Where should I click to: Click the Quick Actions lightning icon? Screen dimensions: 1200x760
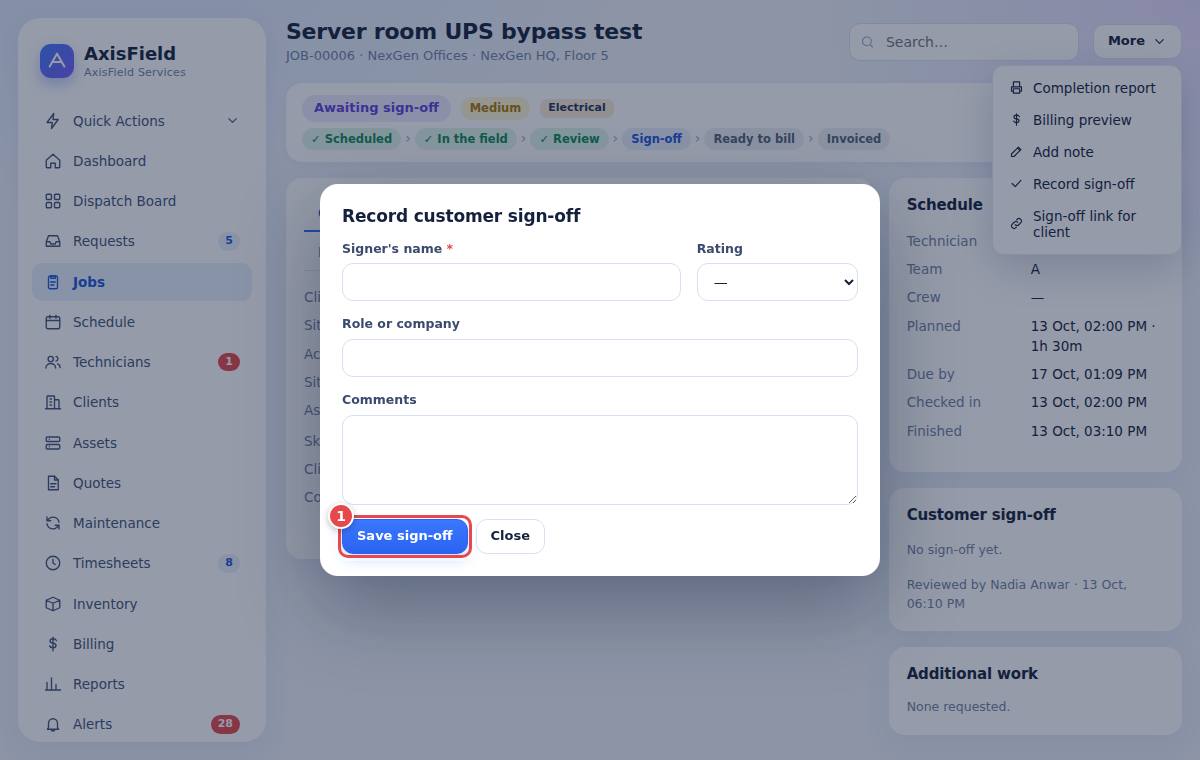click(53, 121)
